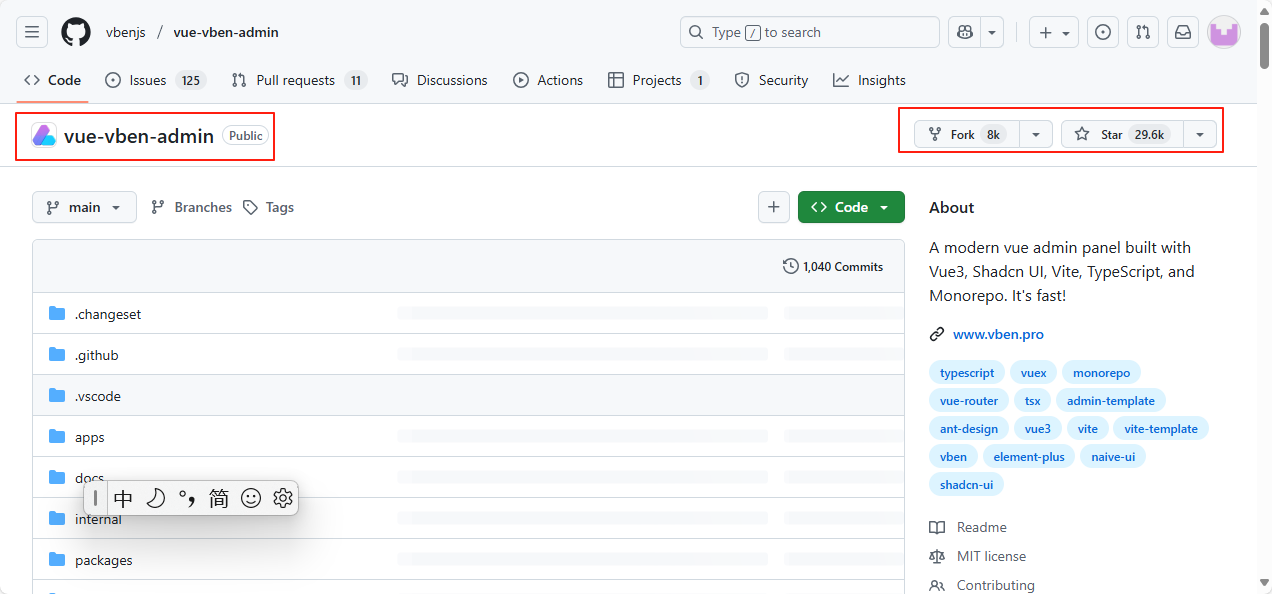Go to GitHub homepage via Octocat logo
1272x594 pixels.
click(76, 32)
